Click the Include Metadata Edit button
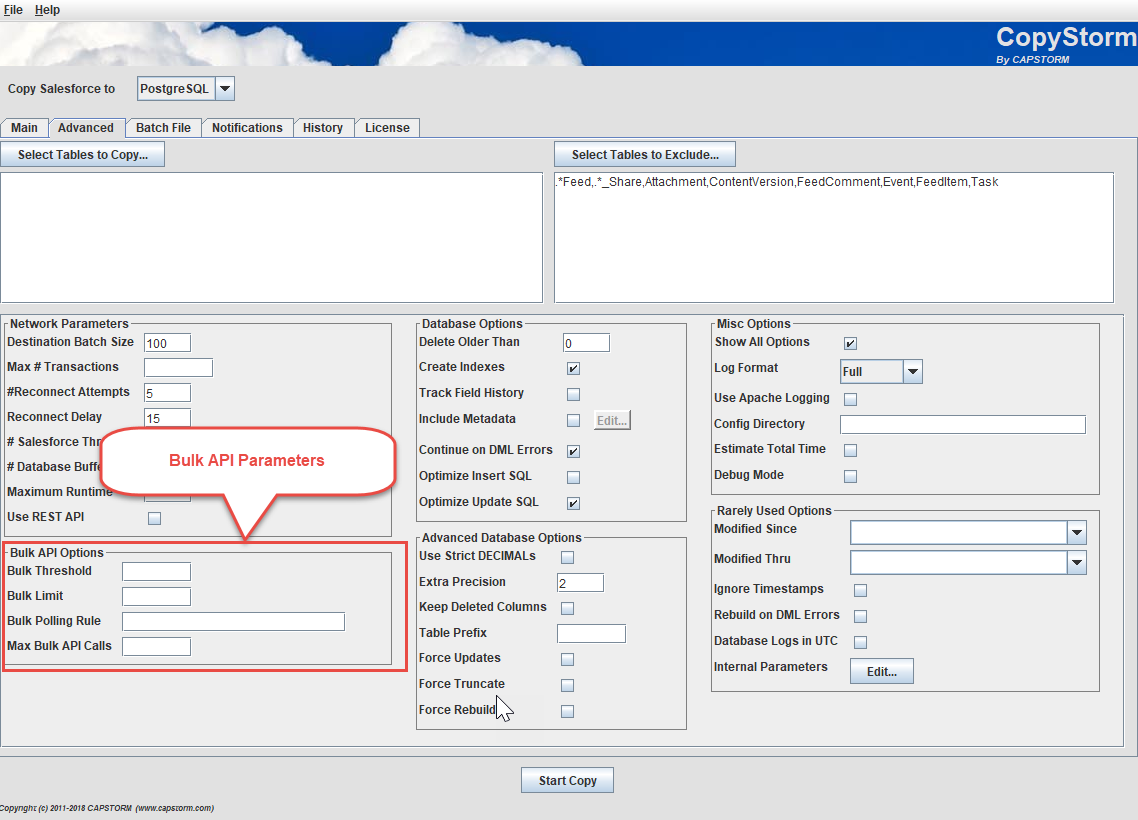This screenshot has height=820, width=1138. point(612,420)
